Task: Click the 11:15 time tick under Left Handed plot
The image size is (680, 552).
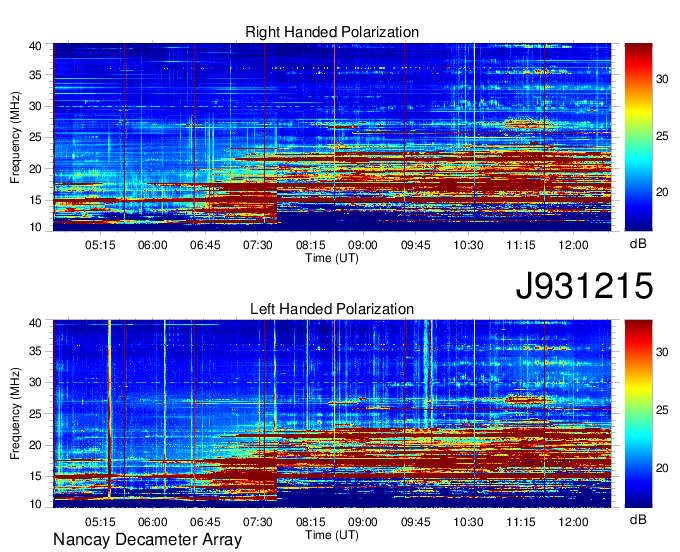Action: [521, 522]
